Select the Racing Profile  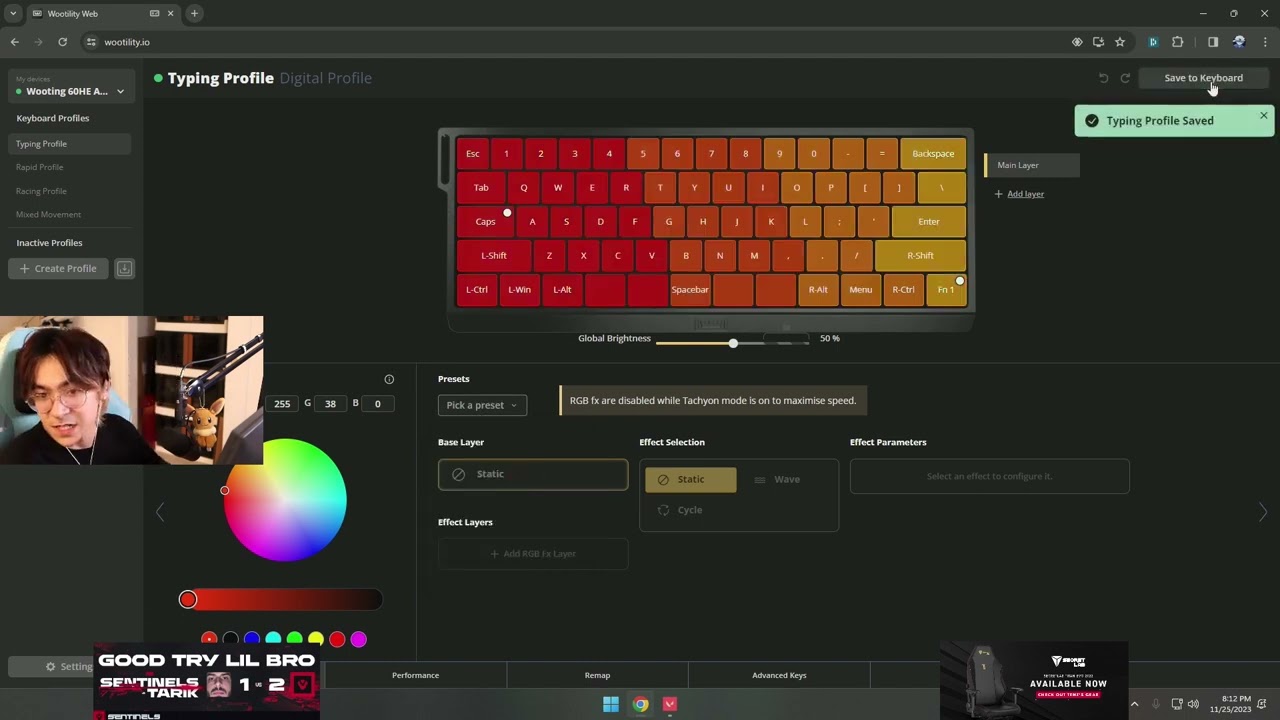[41, 191]
